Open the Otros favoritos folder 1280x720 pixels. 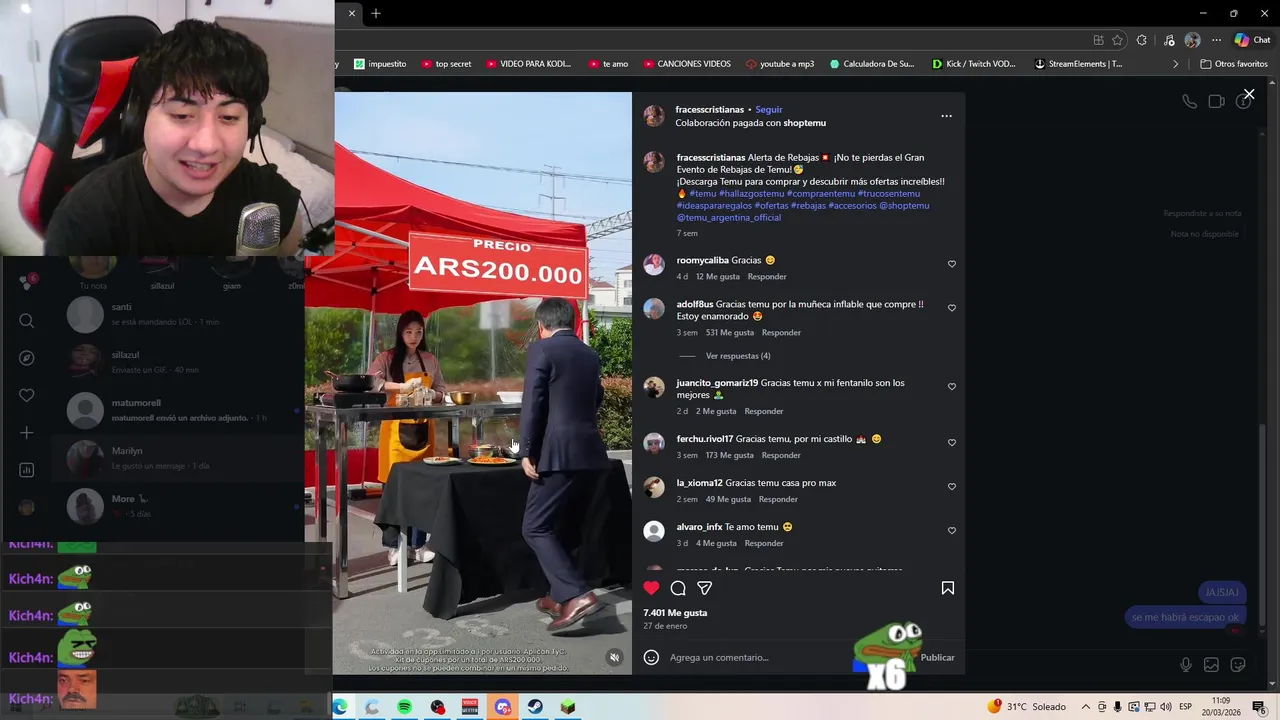pyautogui.click(x=1234, y=64)
